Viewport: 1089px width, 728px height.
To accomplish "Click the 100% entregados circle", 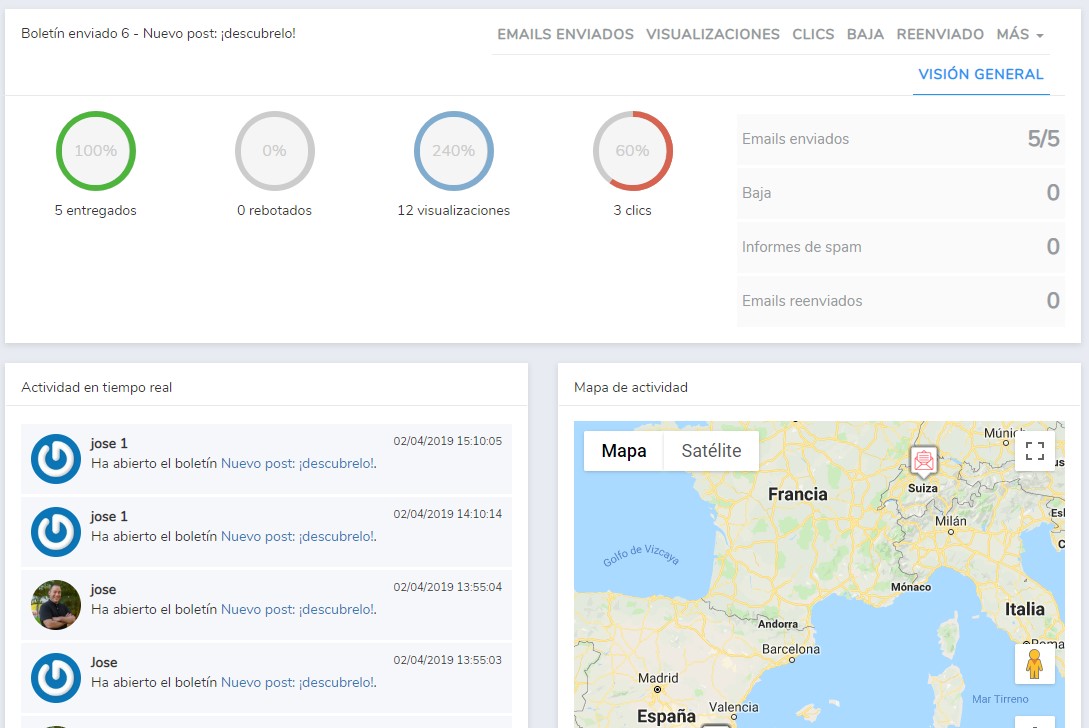I will click(96, 151).
